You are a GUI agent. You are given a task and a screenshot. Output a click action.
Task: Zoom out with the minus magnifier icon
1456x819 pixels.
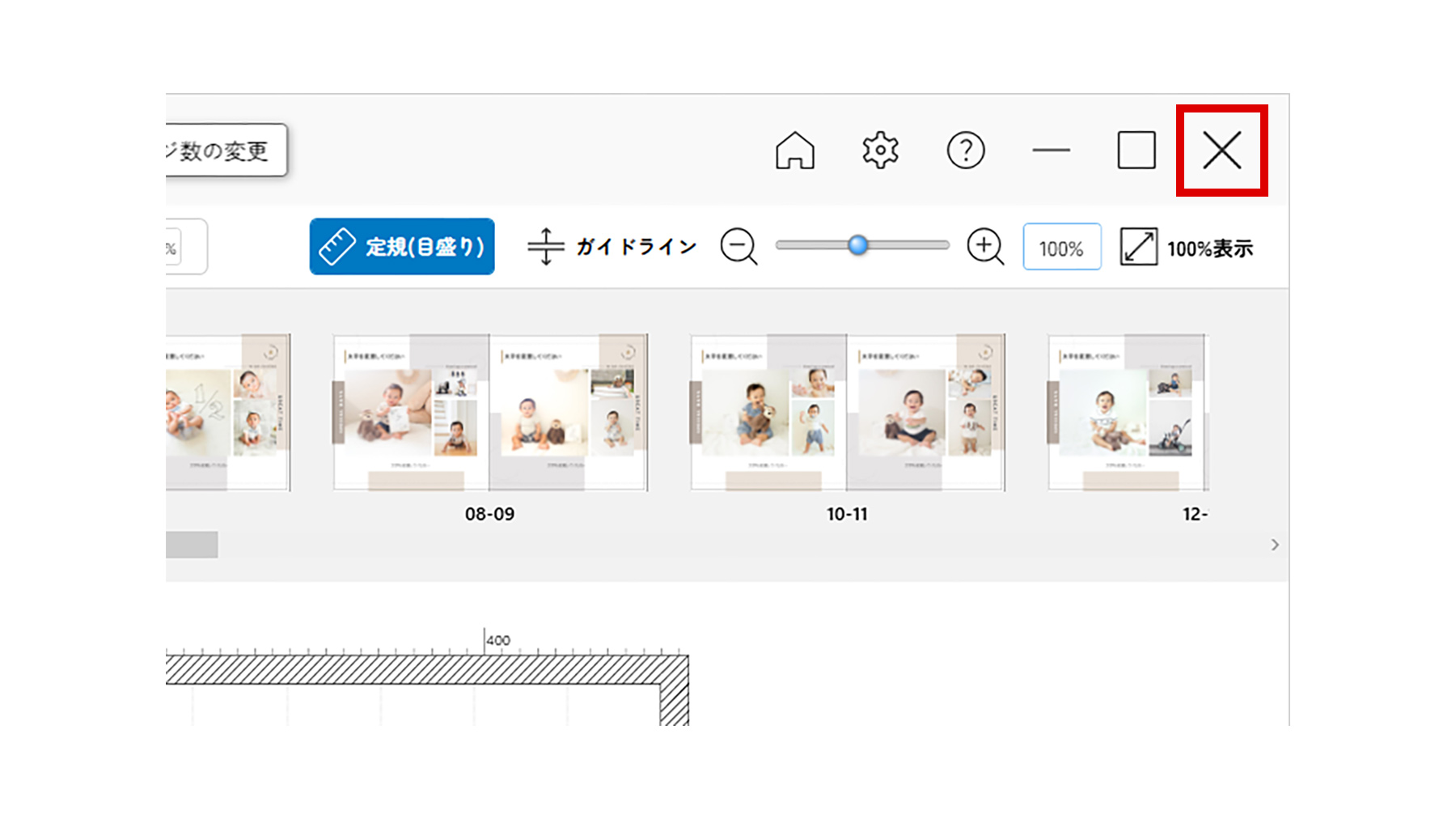pos(739,247)
